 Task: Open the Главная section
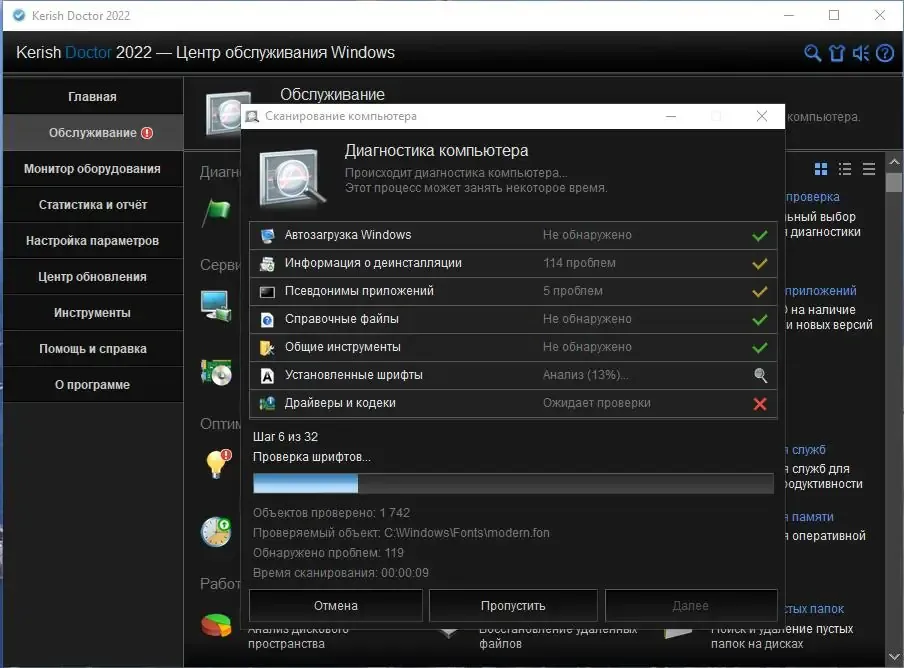pos(93,96)
